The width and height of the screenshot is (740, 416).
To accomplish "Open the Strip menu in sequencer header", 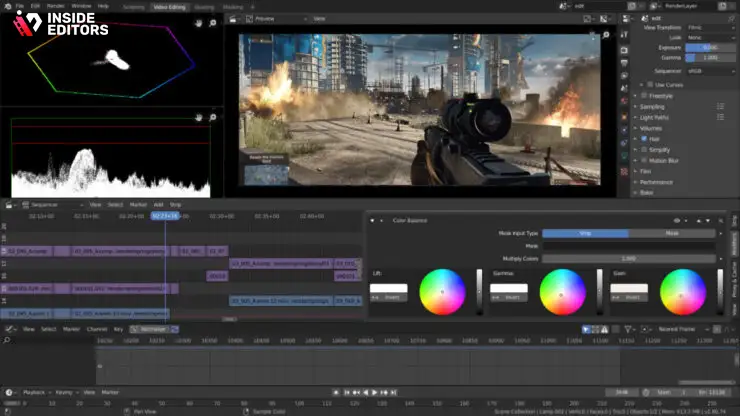I will point(176,204).
